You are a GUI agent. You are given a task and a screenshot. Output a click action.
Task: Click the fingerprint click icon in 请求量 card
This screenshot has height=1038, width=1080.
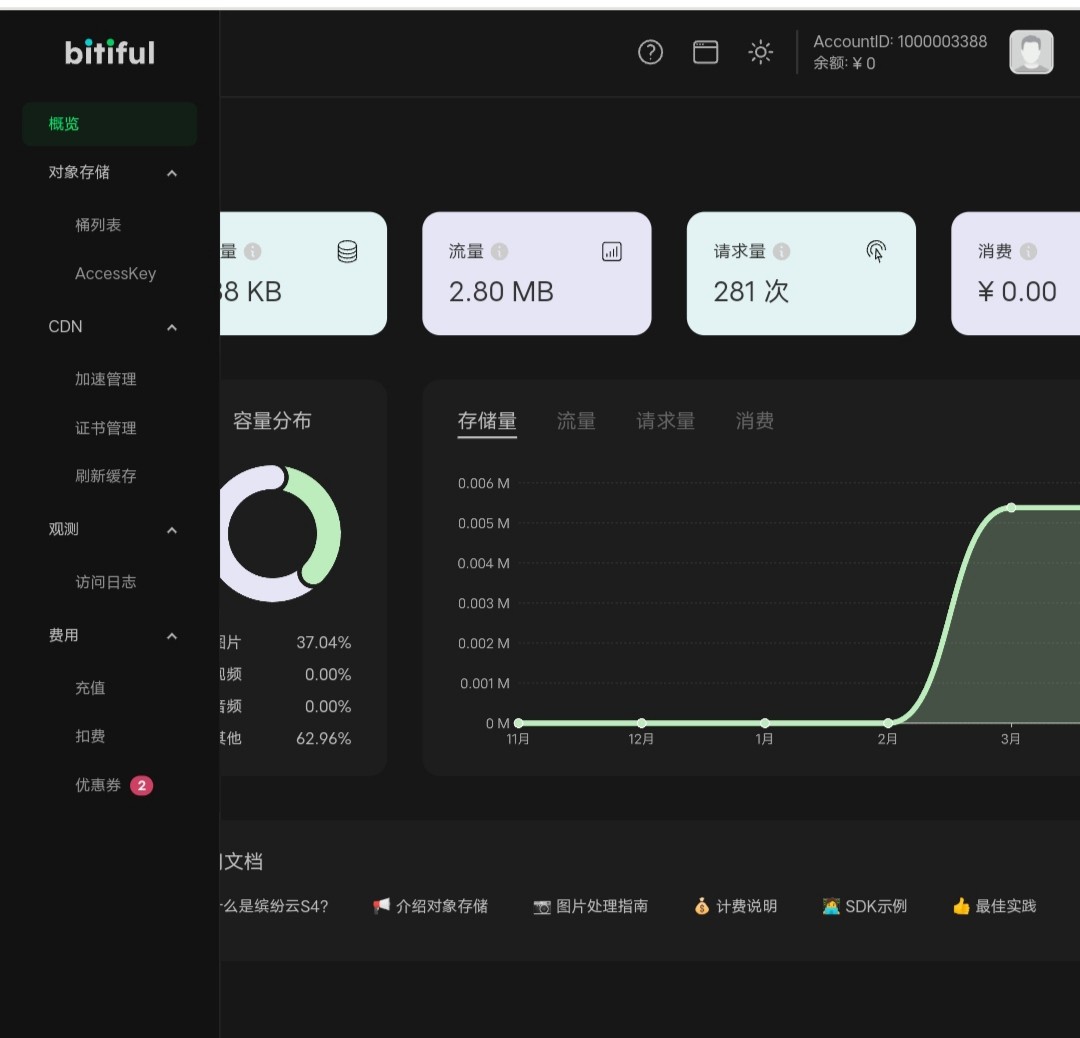tap(876, 251)
